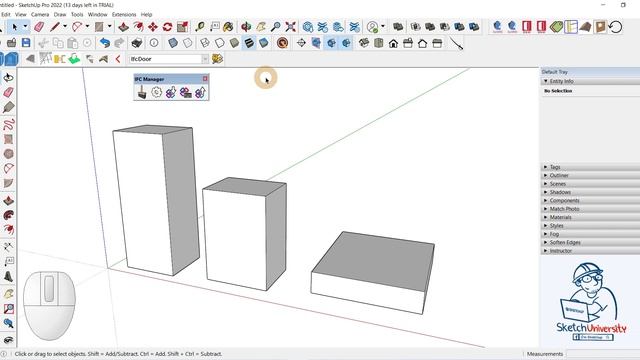The image size is (640, 360).
Task: Expand the Scenes panel
Action: pos(590,184)
